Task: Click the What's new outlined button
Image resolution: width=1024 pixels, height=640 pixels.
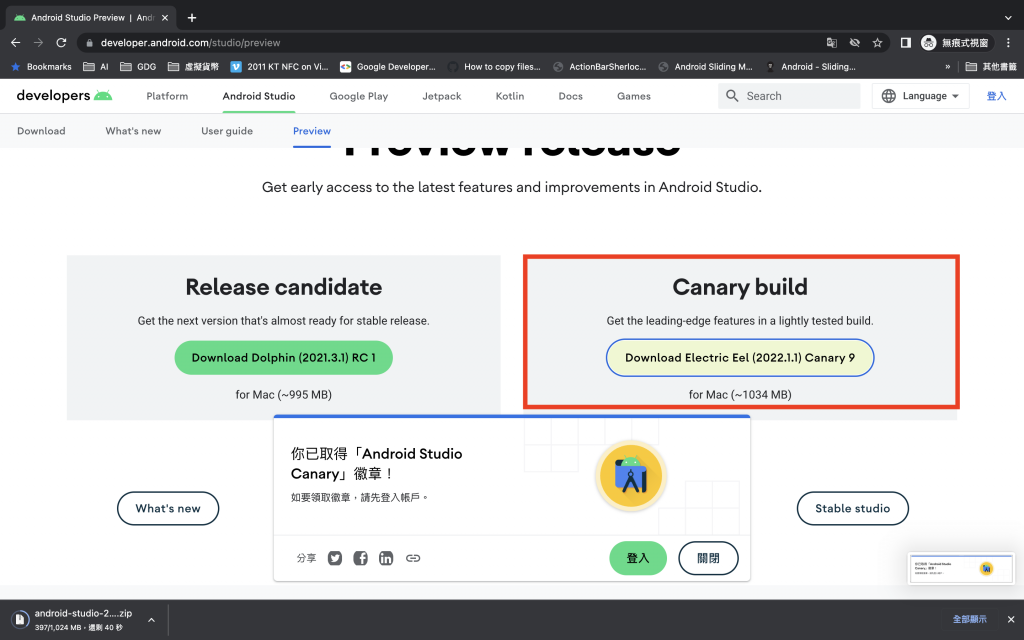Action: (x=168, y=508)
